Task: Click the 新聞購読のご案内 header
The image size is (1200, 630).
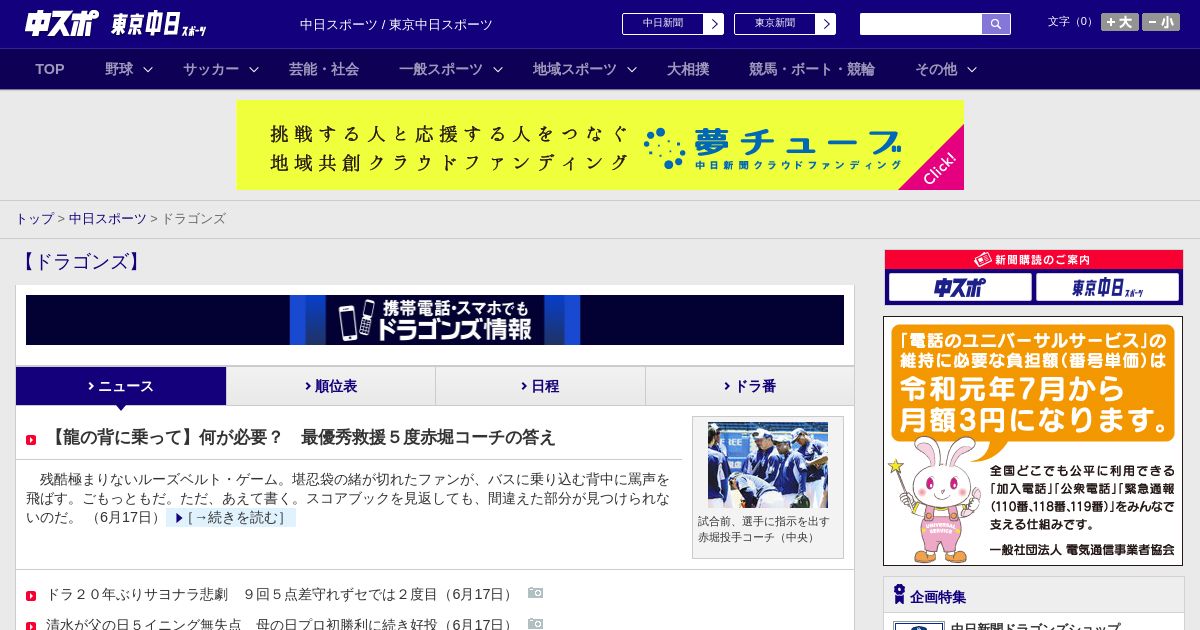Action: pyautogui.click(x=1034, y=260)
